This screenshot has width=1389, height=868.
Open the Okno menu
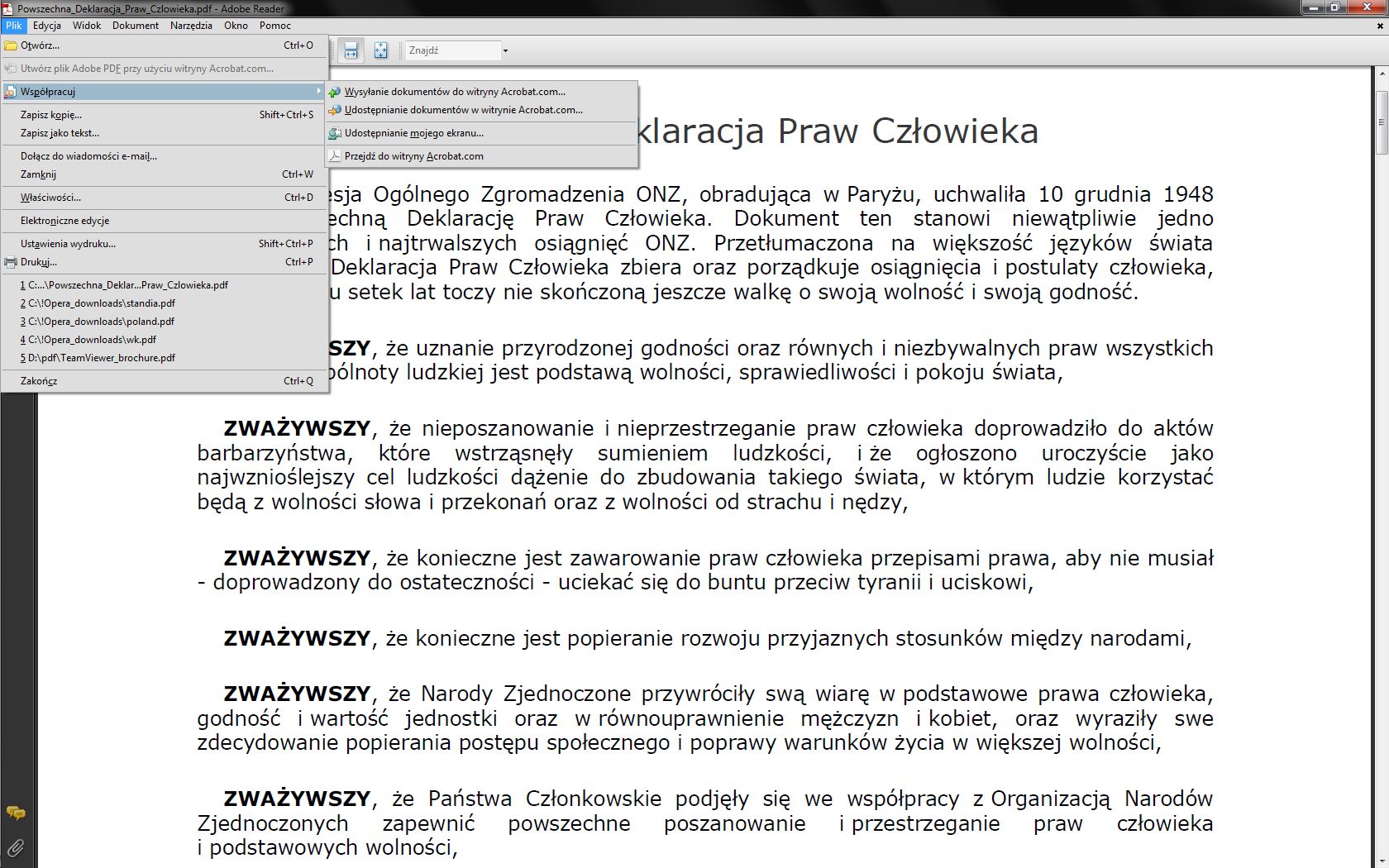click(x=236, y=26)
